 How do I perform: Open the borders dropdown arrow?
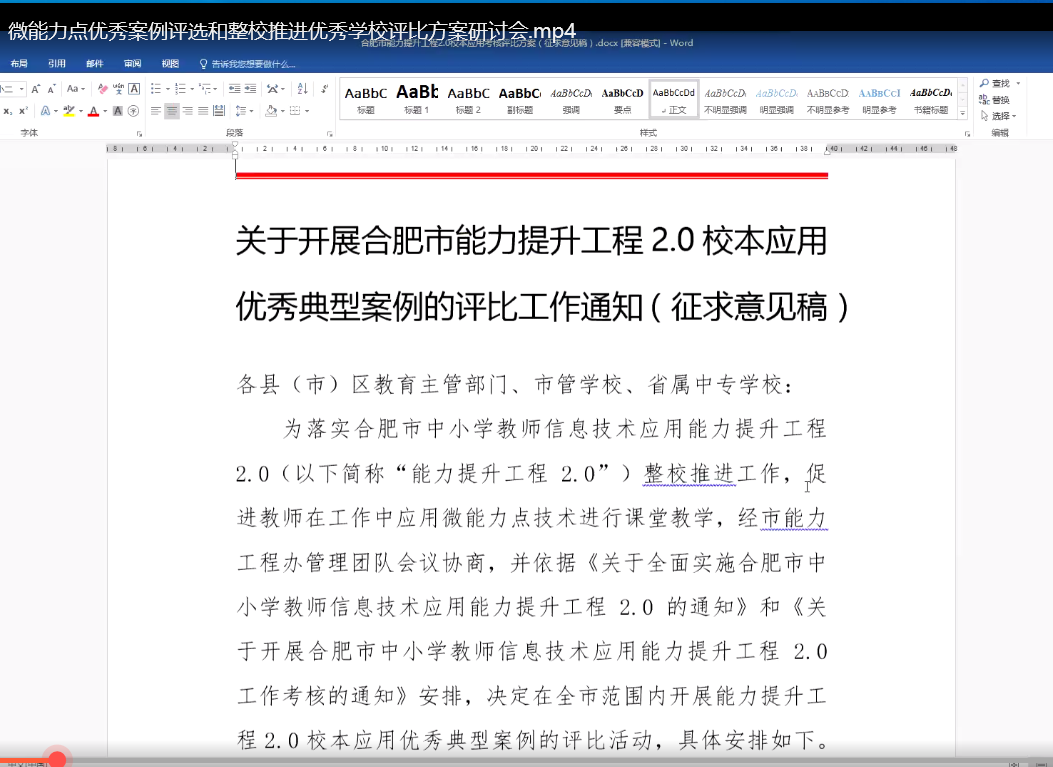(x=307, y=111)
